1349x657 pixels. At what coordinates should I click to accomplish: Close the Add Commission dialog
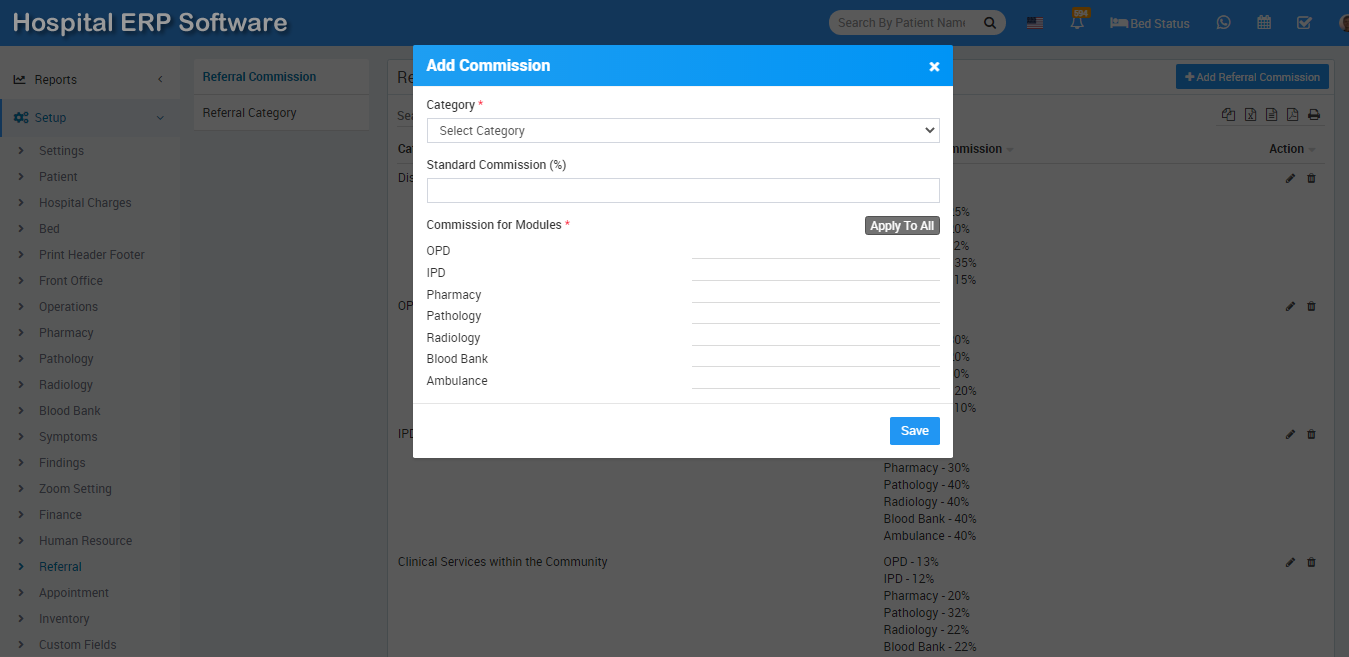pyautogui.click(x=934, y=66)
